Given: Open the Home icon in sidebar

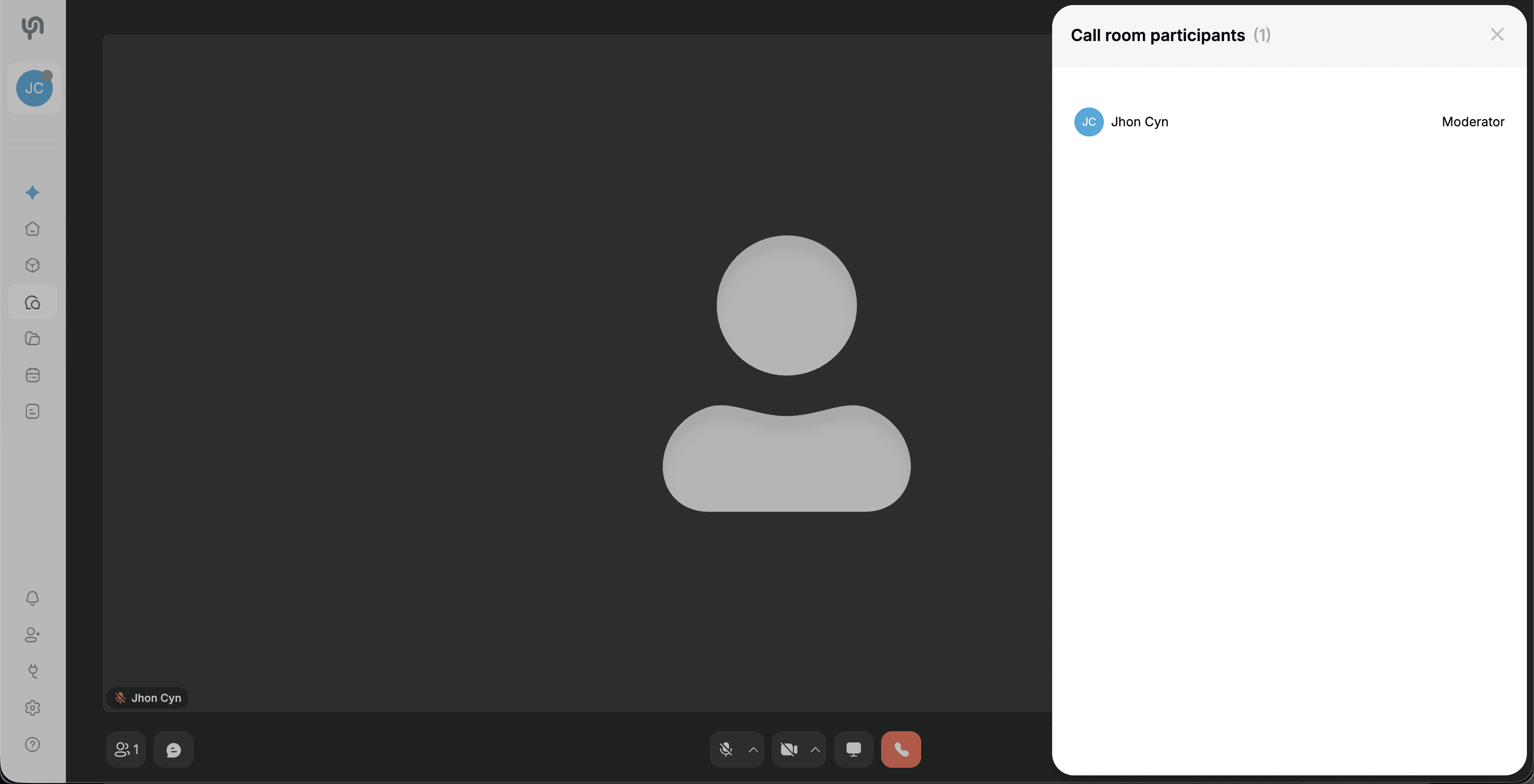Looking at the screenshot, I should tap(33, 229).
